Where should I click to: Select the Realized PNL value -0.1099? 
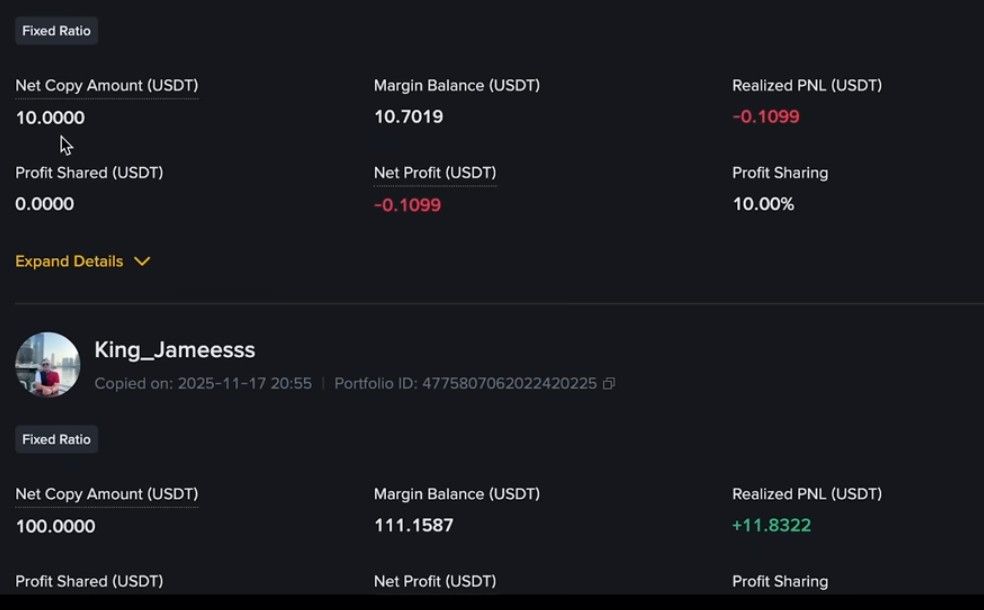(766, 117)
